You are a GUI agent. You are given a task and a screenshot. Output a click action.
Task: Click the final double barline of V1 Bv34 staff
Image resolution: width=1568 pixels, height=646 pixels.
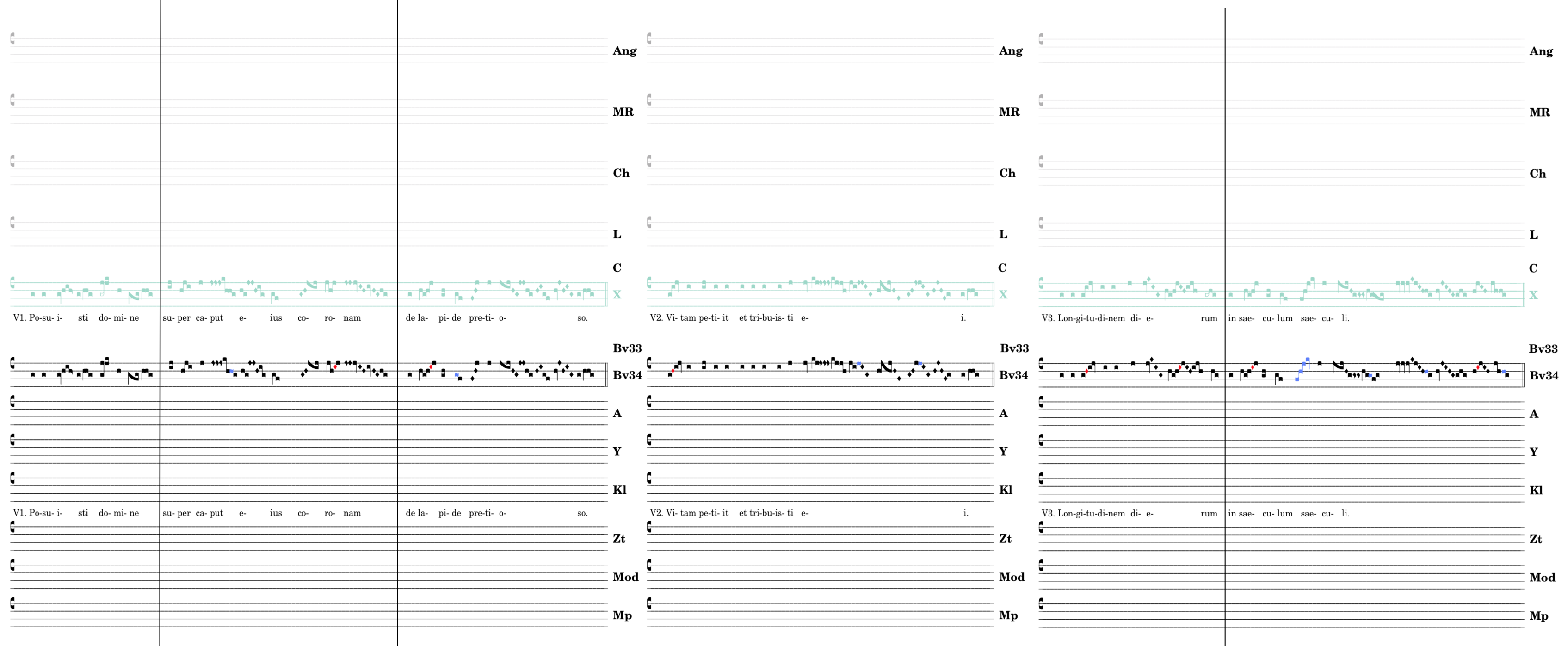(606, 374)
